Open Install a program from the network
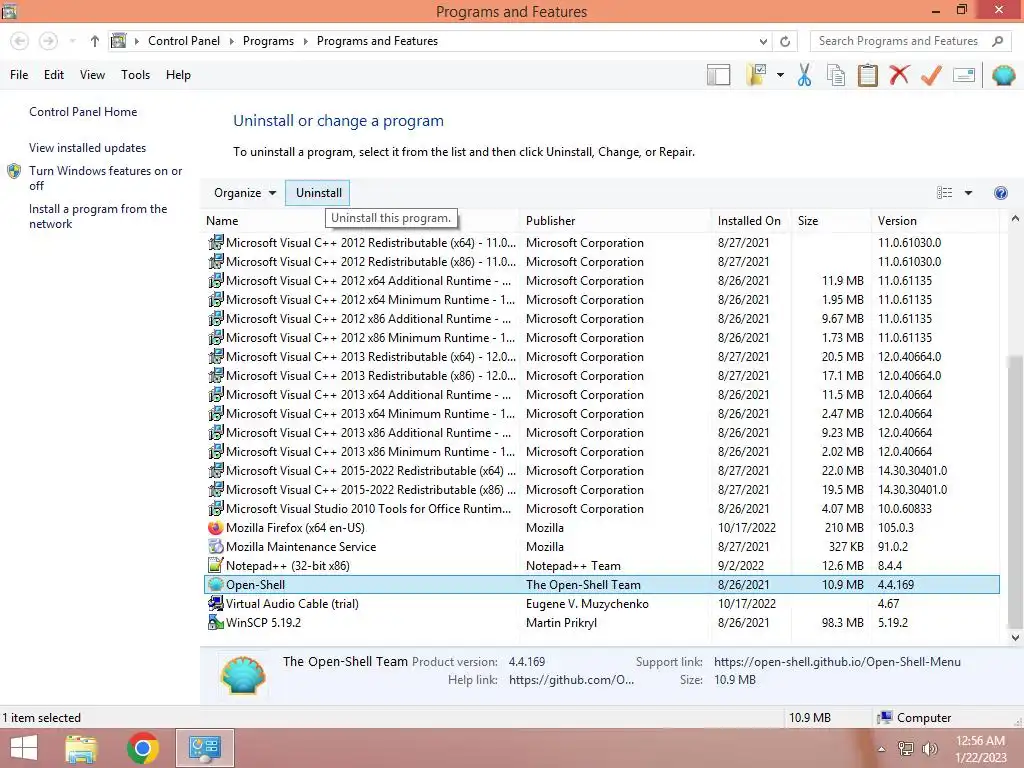The image size is (1024, 768). point(98,216)
